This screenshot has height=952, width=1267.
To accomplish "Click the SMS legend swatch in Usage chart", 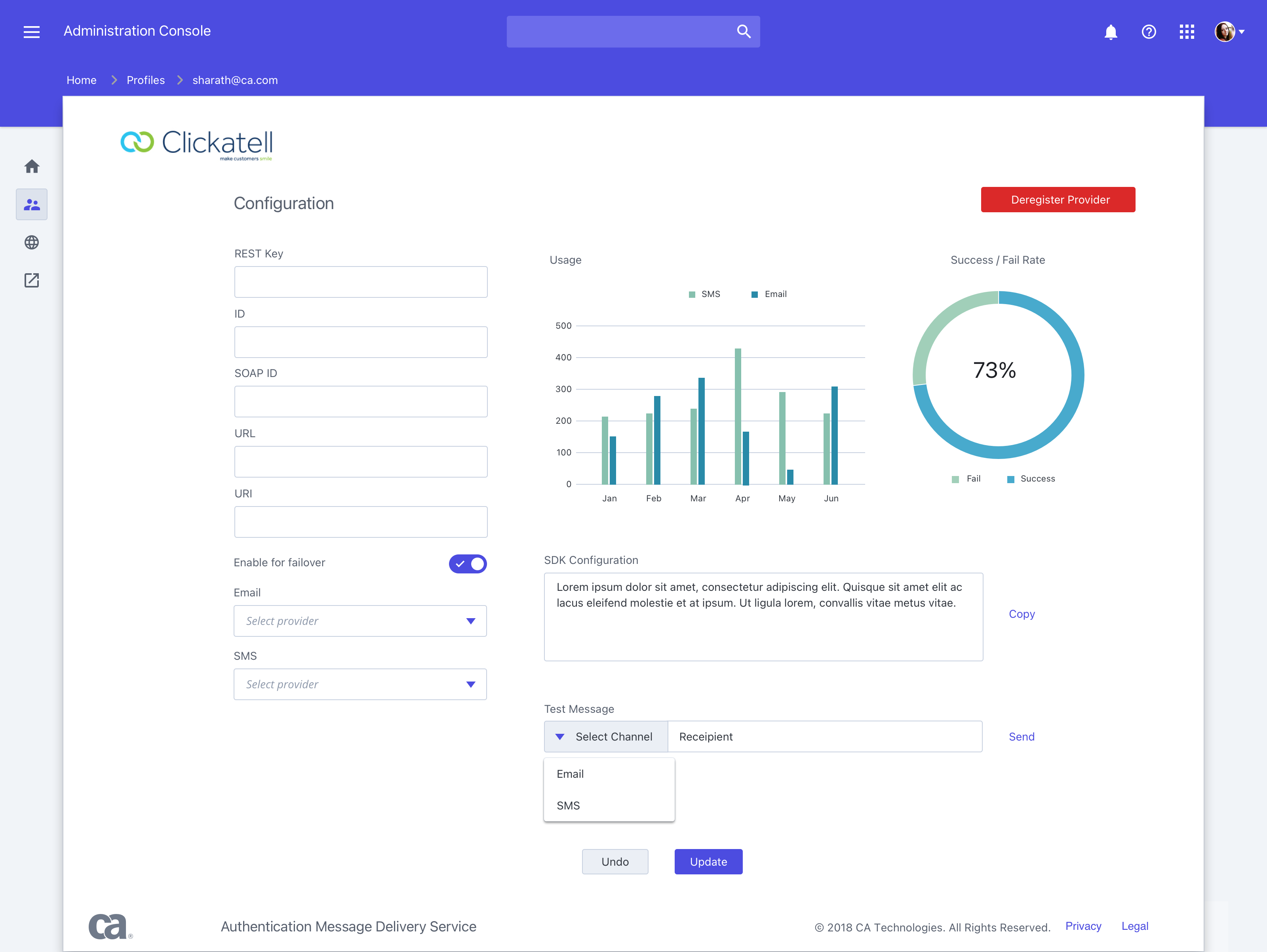I will pyautogui.click(x=692, y=294).
